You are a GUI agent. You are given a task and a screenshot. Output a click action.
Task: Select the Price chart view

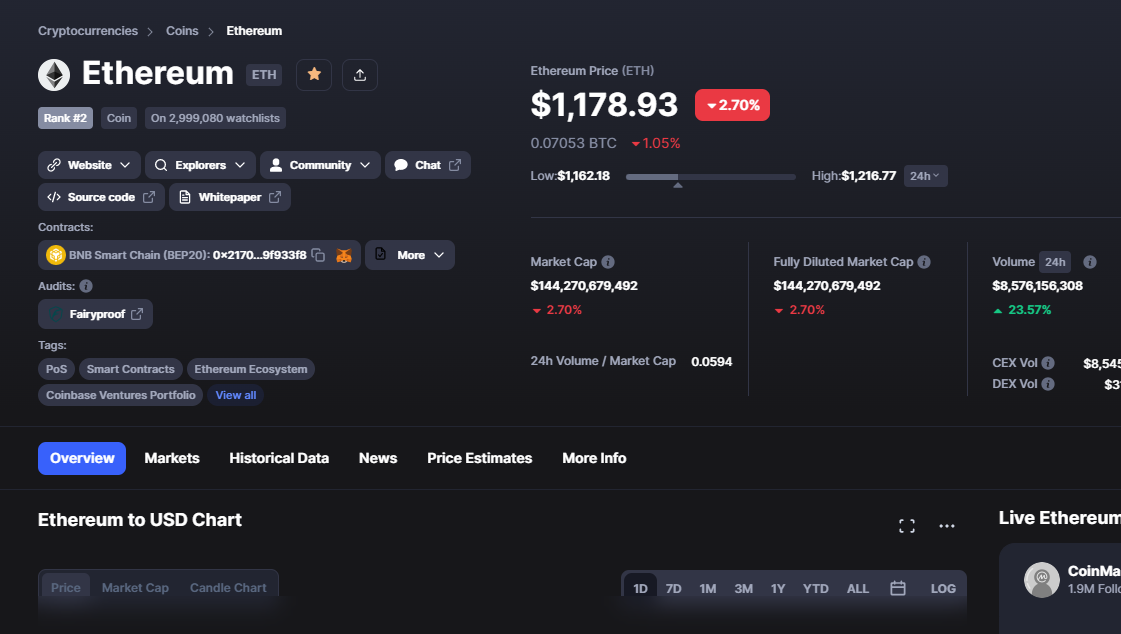pos(65,588)
